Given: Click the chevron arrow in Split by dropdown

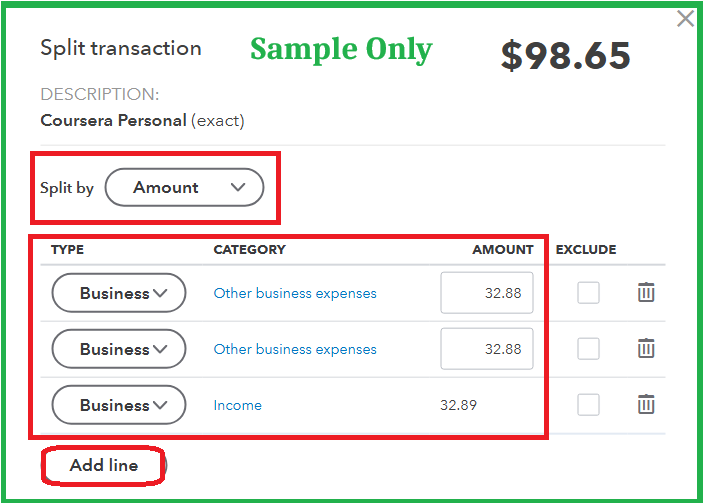Looking at the screenshot, I should click(x=238, y=187).
